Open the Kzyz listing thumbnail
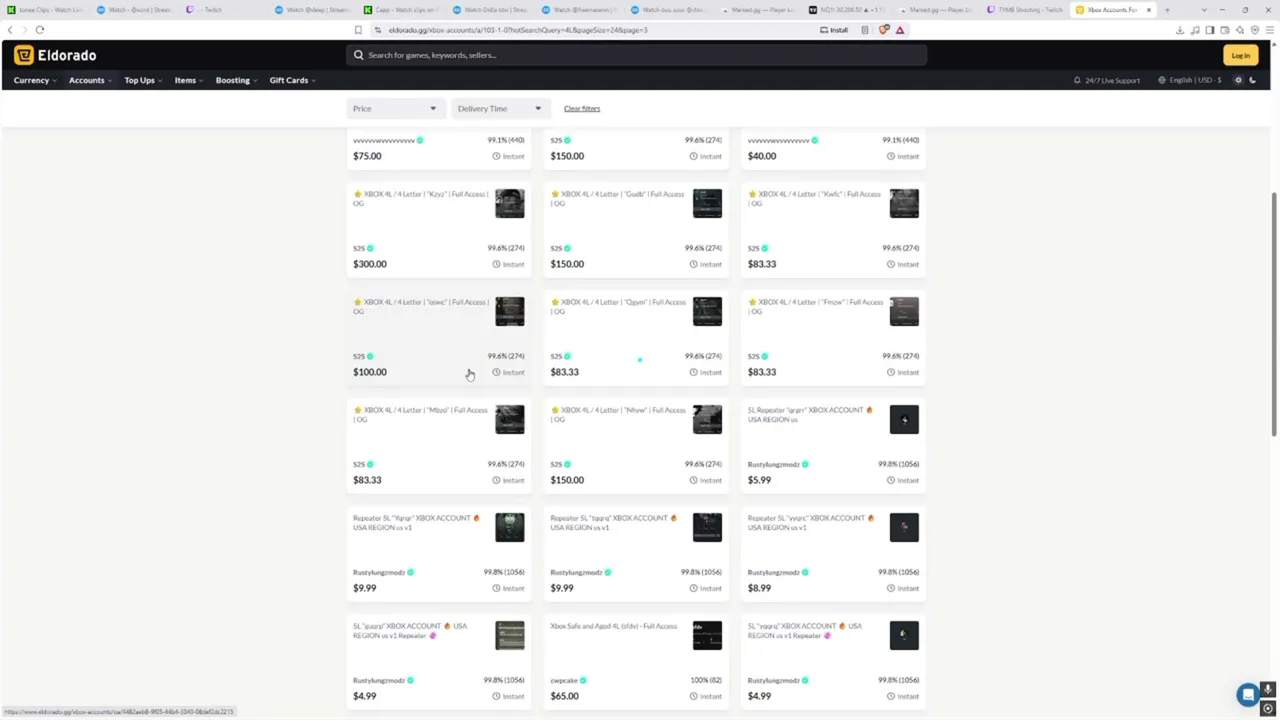Screen dimensions: 1280x720 point(509,203)
